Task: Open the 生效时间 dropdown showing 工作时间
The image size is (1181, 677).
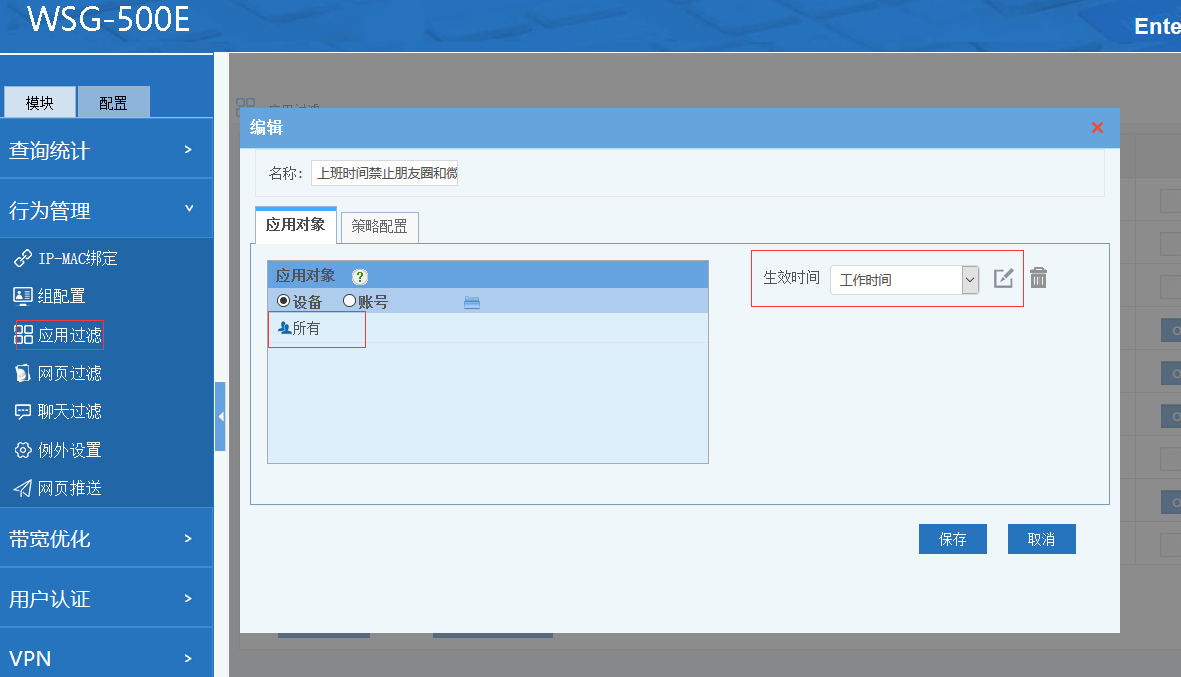Action: coord(904,280)
